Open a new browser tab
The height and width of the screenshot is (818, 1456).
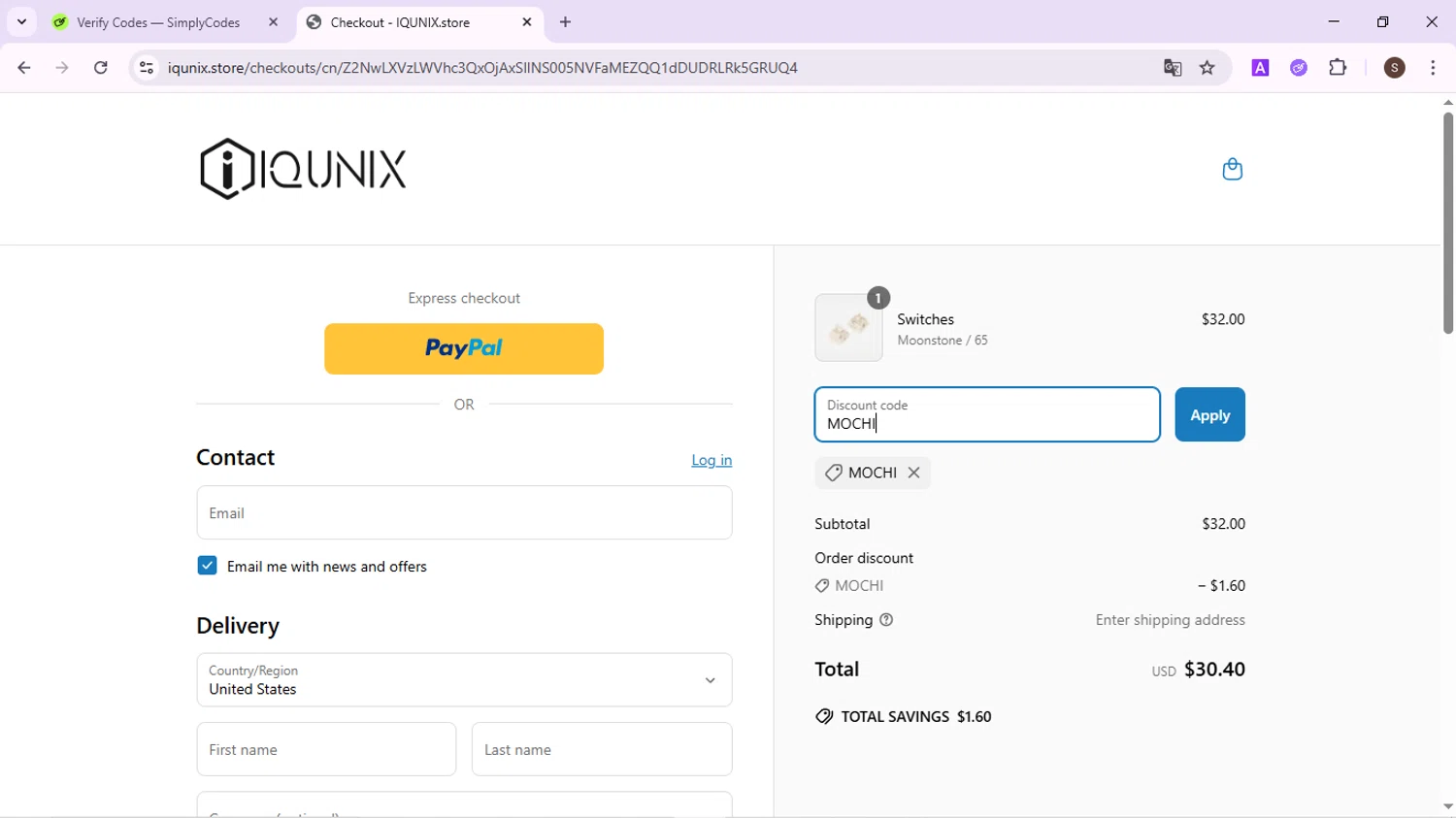pyautogui.click(x=566, y=22)
